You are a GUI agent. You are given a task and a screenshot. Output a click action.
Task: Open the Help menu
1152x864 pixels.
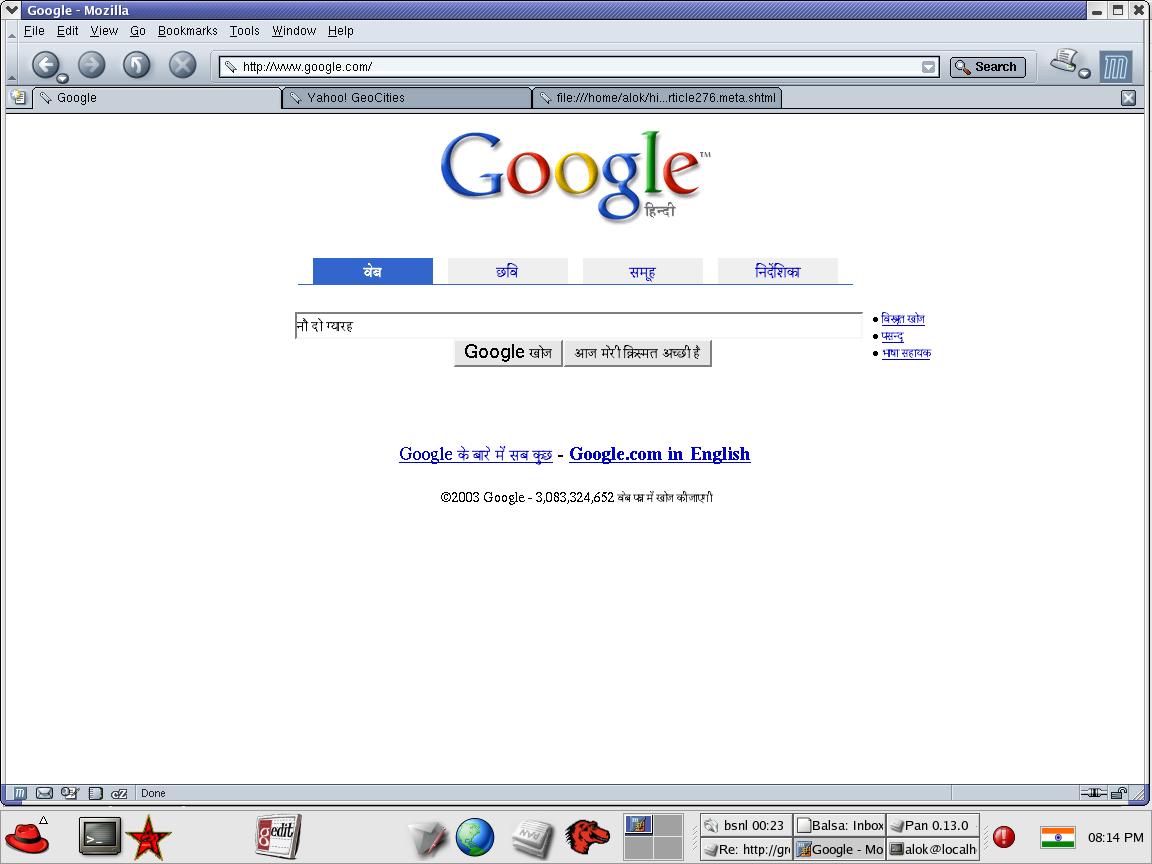(x=340, y=31)
